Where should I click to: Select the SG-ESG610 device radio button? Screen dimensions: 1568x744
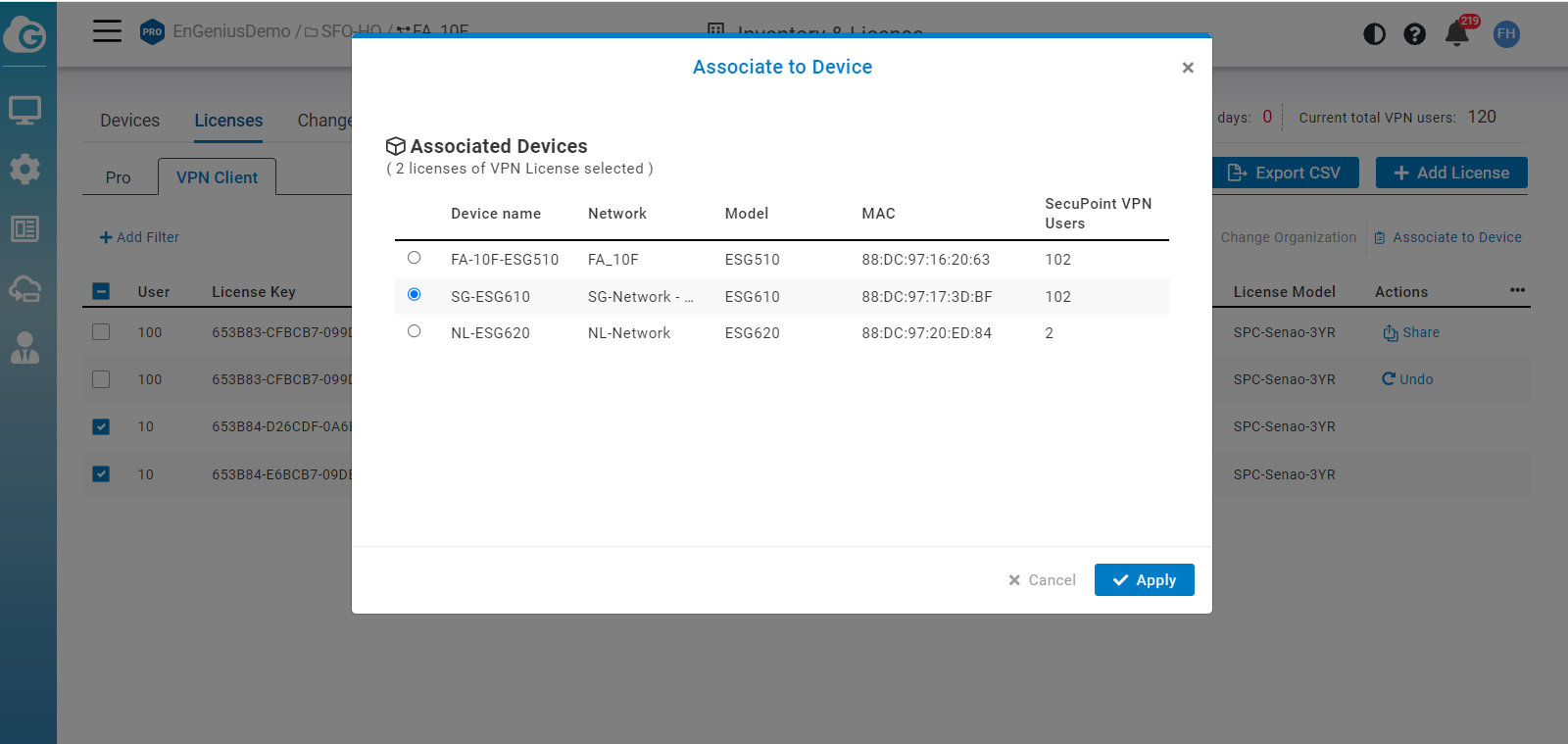pos(415,295)
